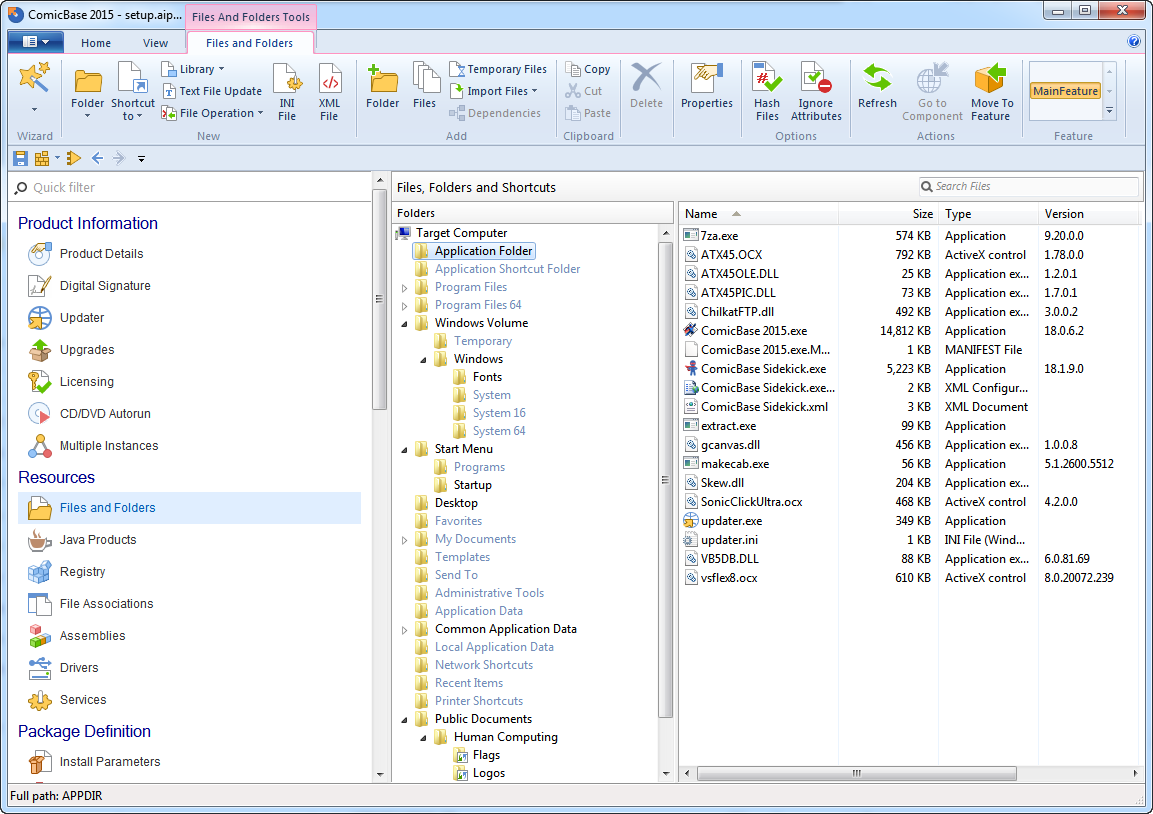Open the Drivers page
1153x814 pixels.
(x=63, y=668)
